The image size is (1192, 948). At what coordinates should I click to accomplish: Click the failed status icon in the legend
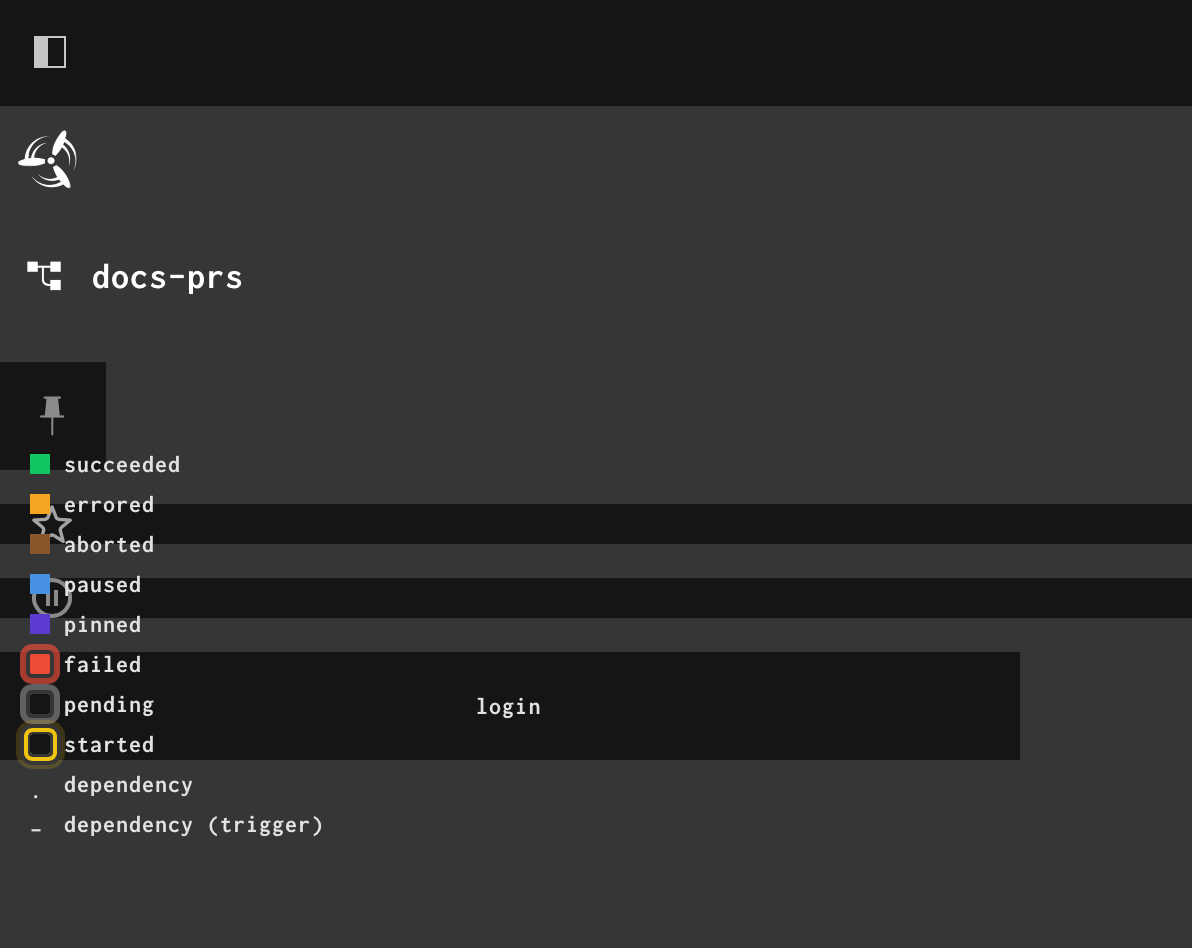[x=40, y=664]
